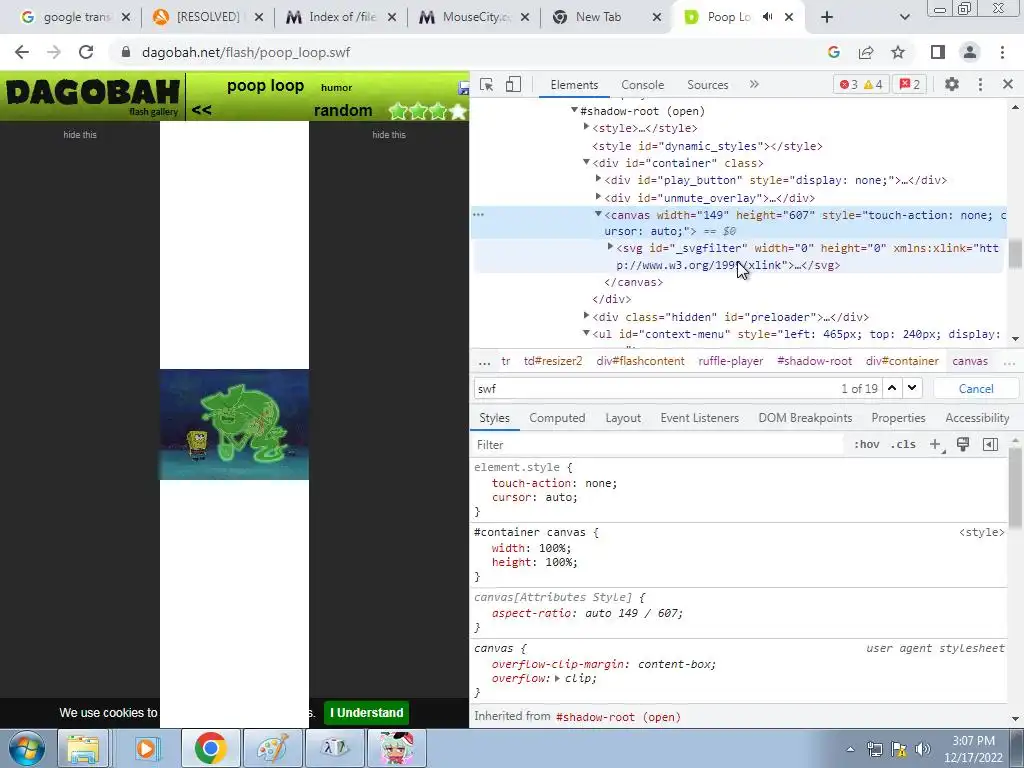
Task: Switch to Console tab
Action: point(642,85)
